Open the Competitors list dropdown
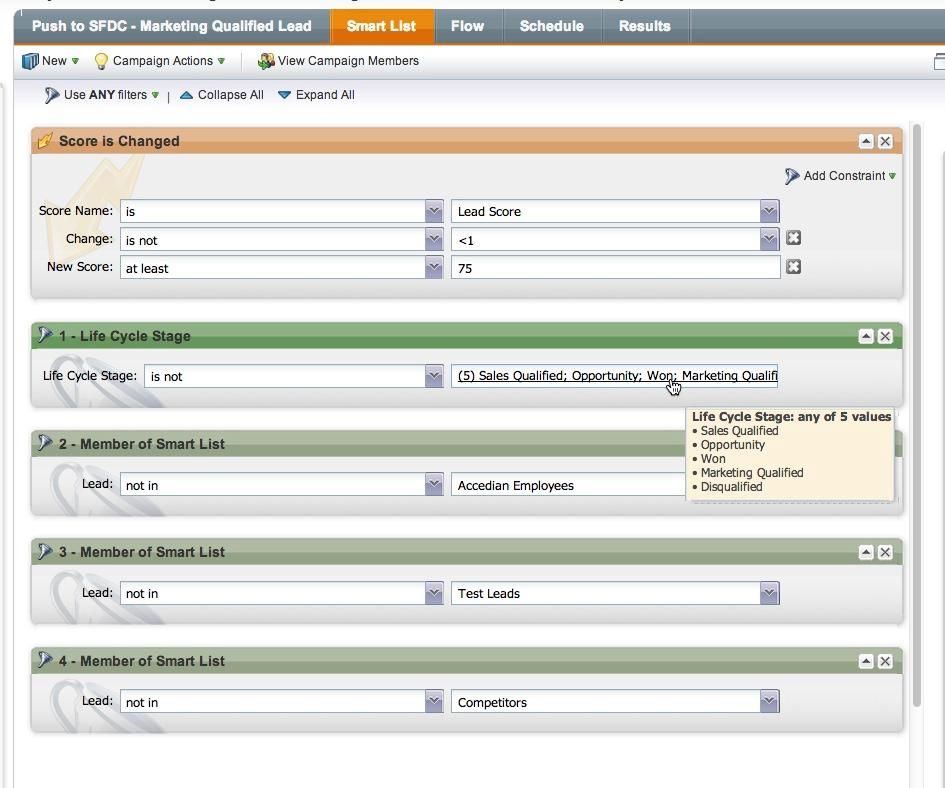 click(769, 702)
